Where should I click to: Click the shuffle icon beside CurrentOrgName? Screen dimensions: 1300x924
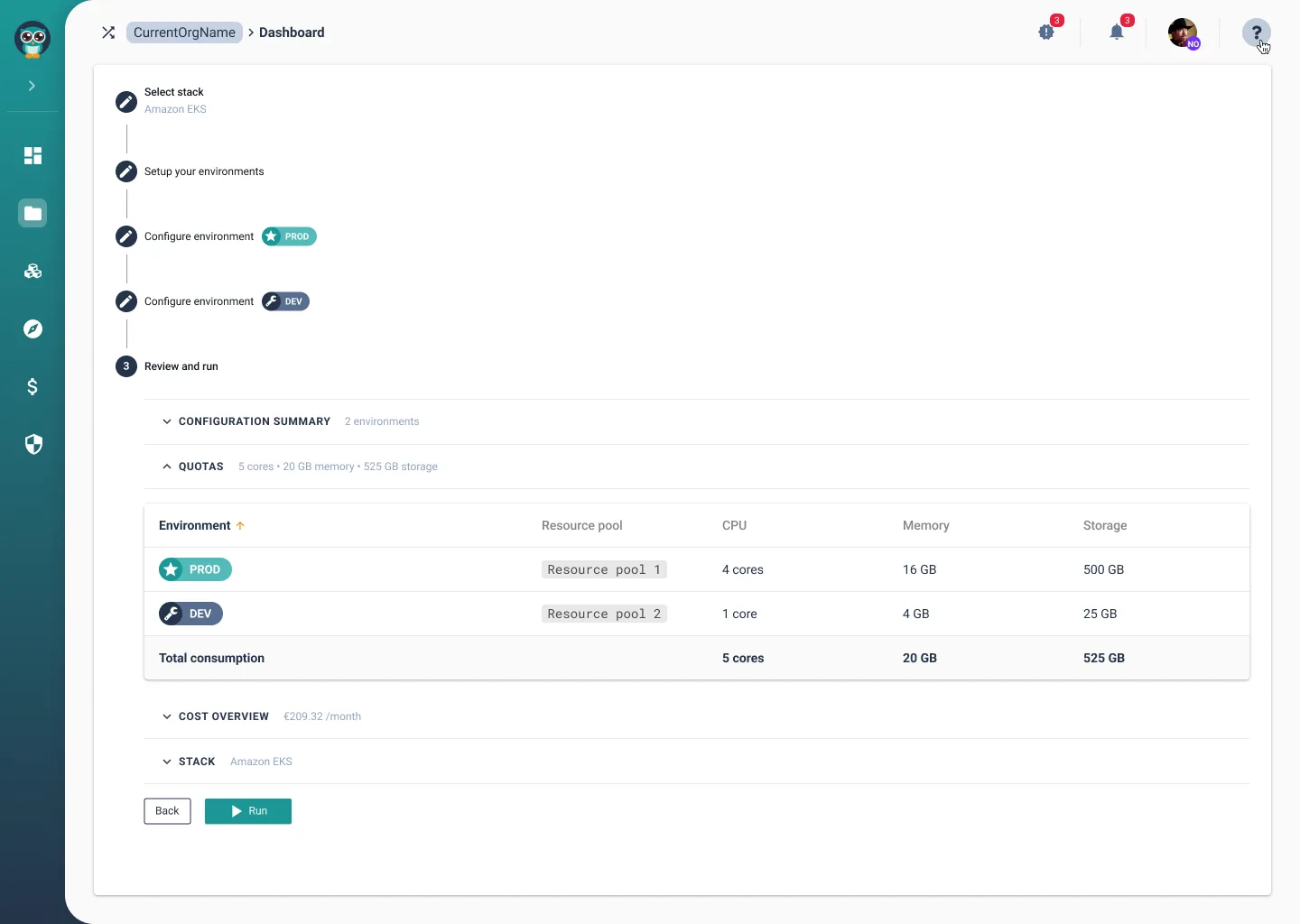pyautogui.click(x=108, y=32)
